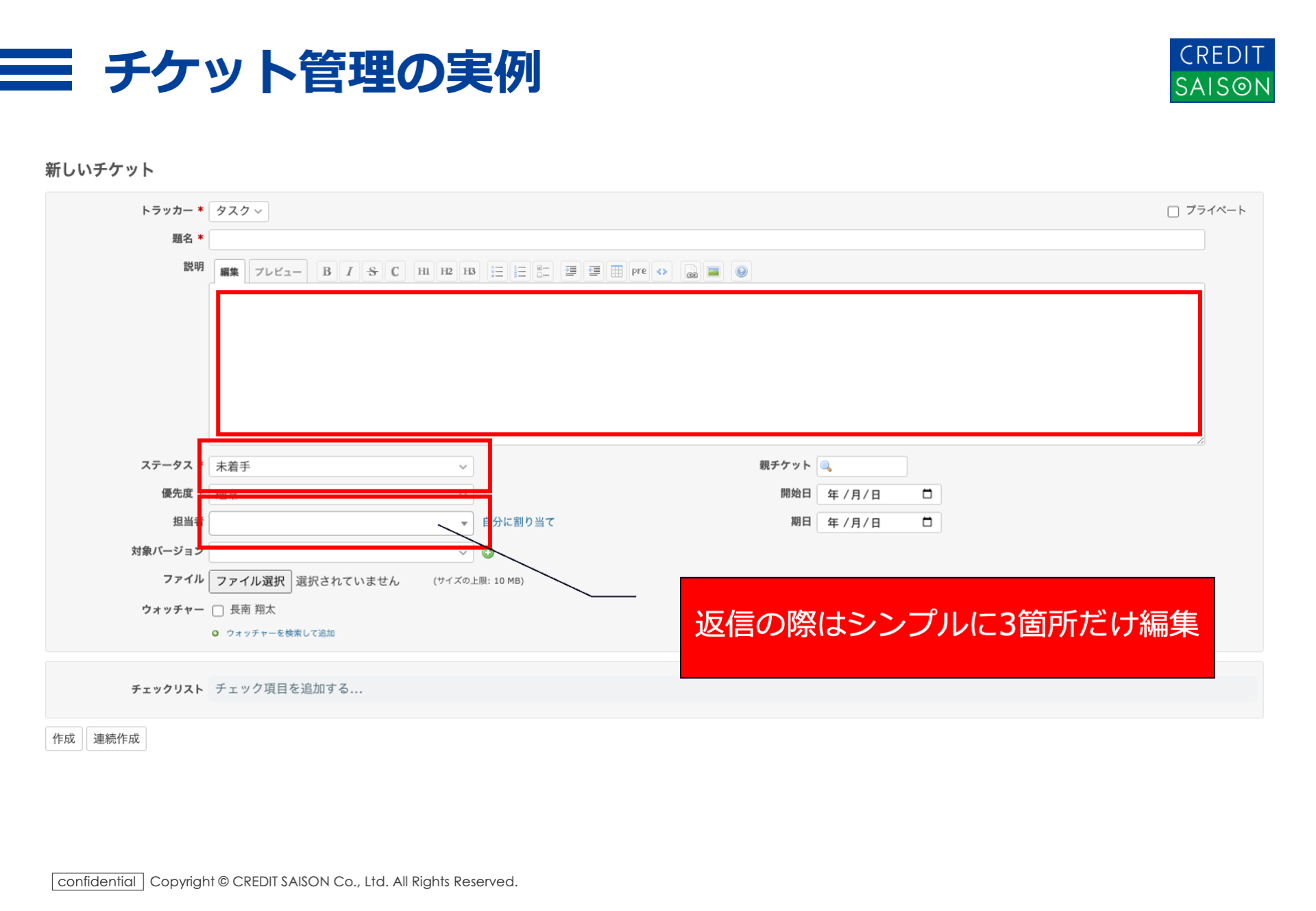The image size is (1316, 911).
Task: Click the 題名 subject input field
Action: click(x=706, y=239)
